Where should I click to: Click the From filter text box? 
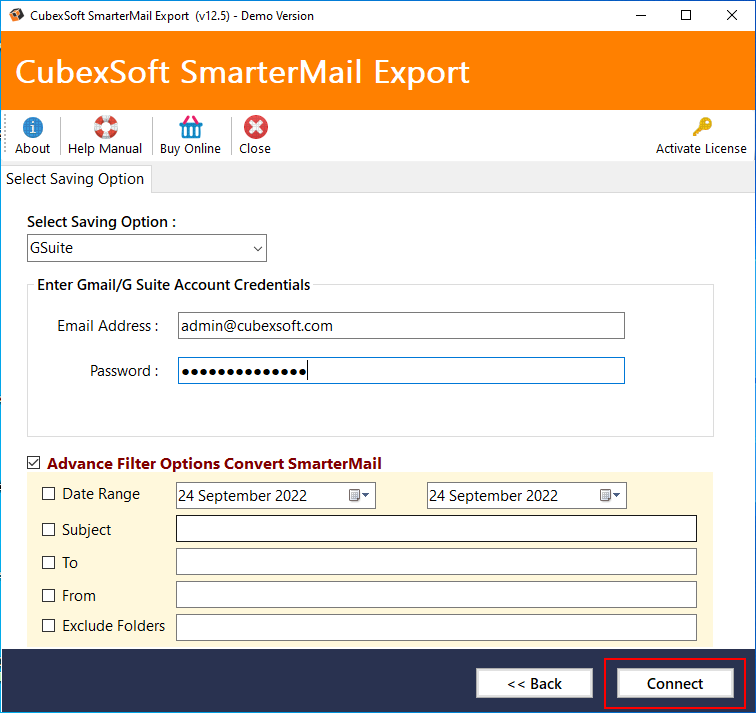(435, 595)
